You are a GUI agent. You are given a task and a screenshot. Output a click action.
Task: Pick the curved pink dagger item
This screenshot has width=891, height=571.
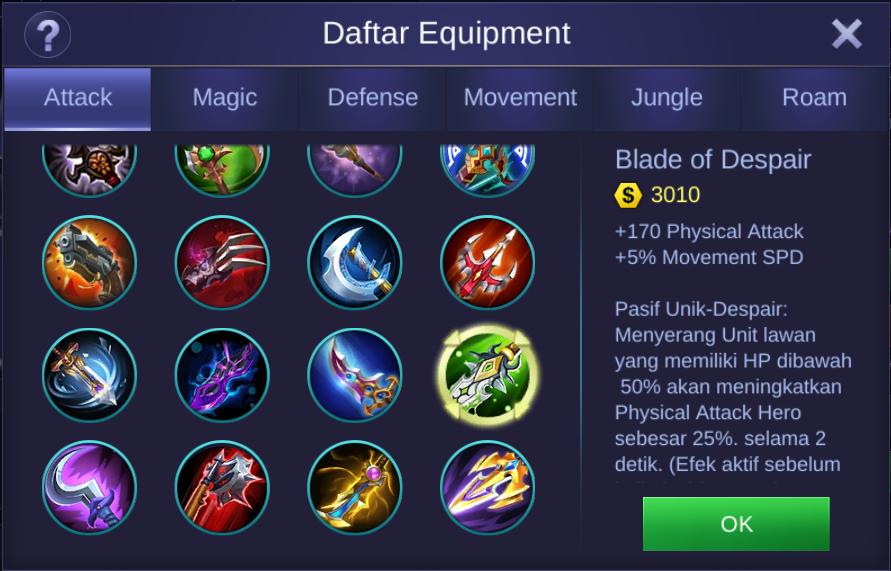(x=355, y=375)
